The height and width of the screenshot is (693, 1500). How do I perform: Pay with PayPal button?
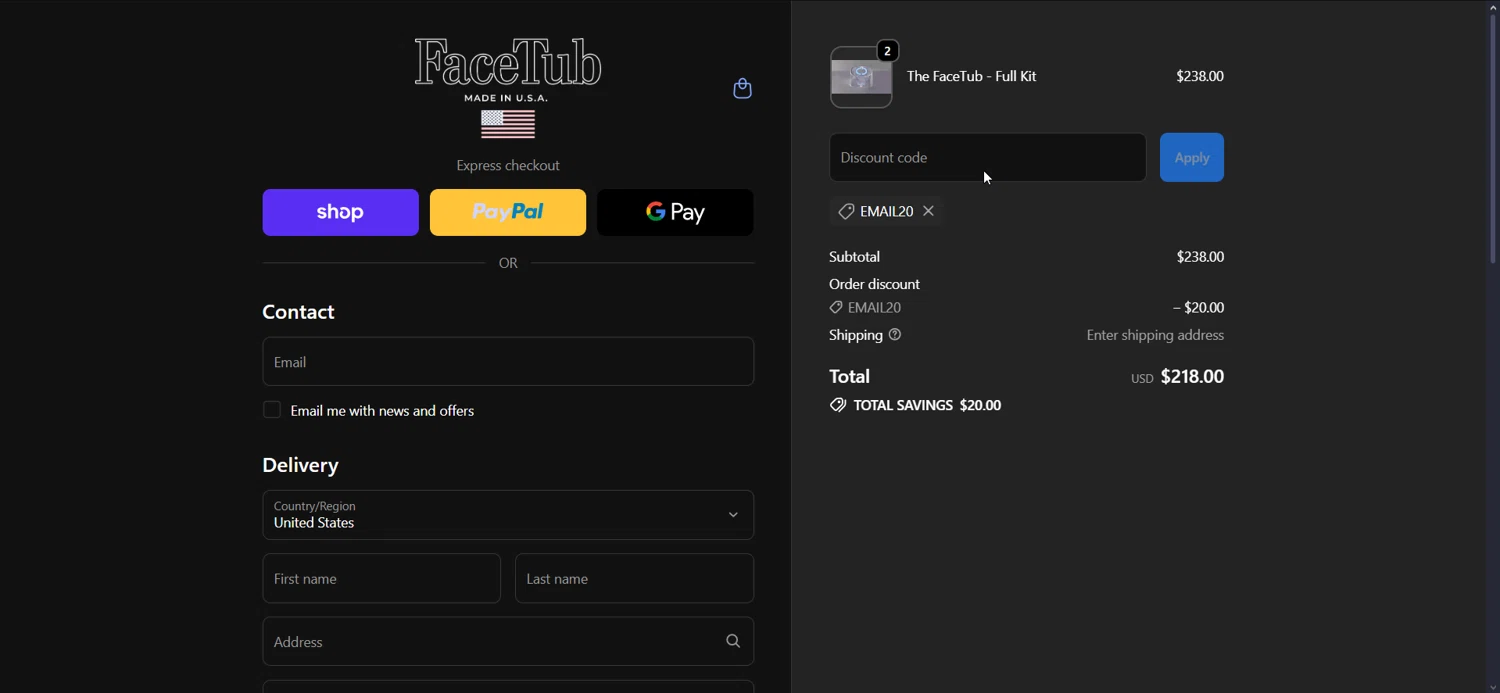point(508,212)
